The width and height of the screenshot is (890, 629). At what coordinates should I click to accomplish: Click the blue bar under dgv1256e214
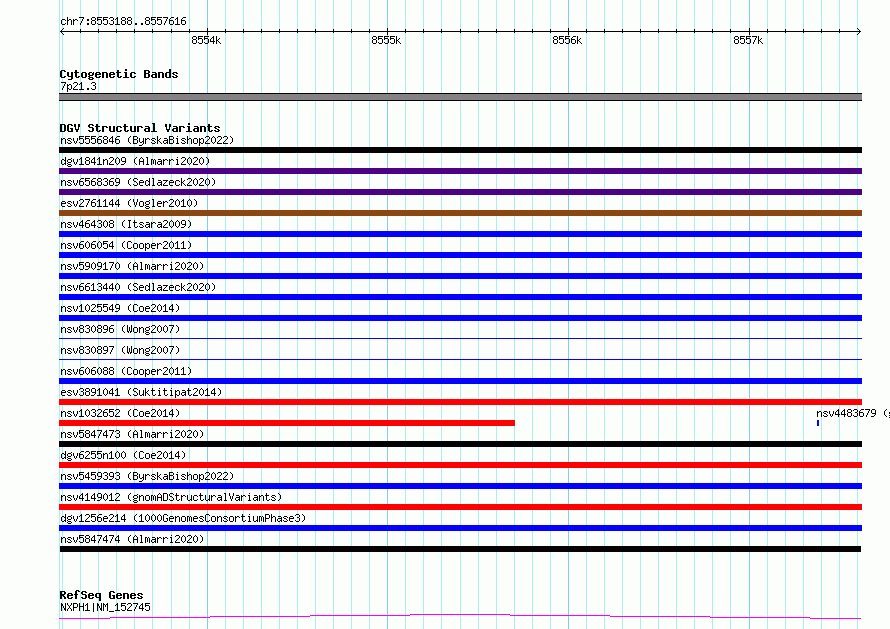point(460,528)
